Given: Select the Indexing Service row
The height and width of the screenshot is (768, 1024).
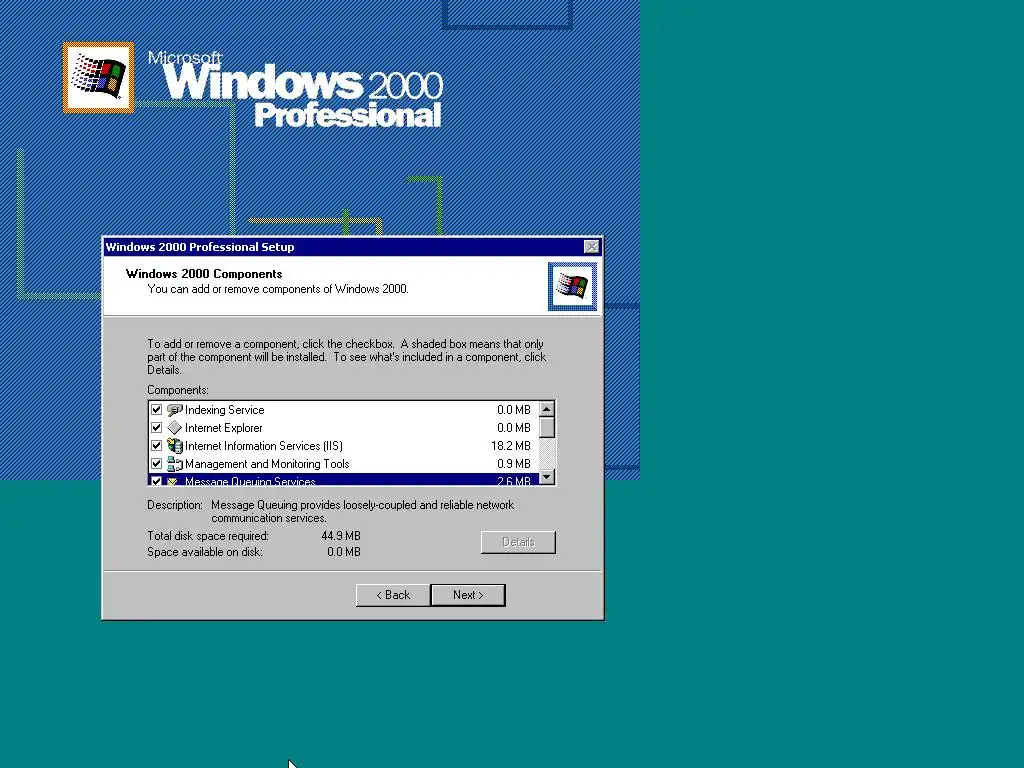Looking at the screenshot, I should [x=344, y=410].
